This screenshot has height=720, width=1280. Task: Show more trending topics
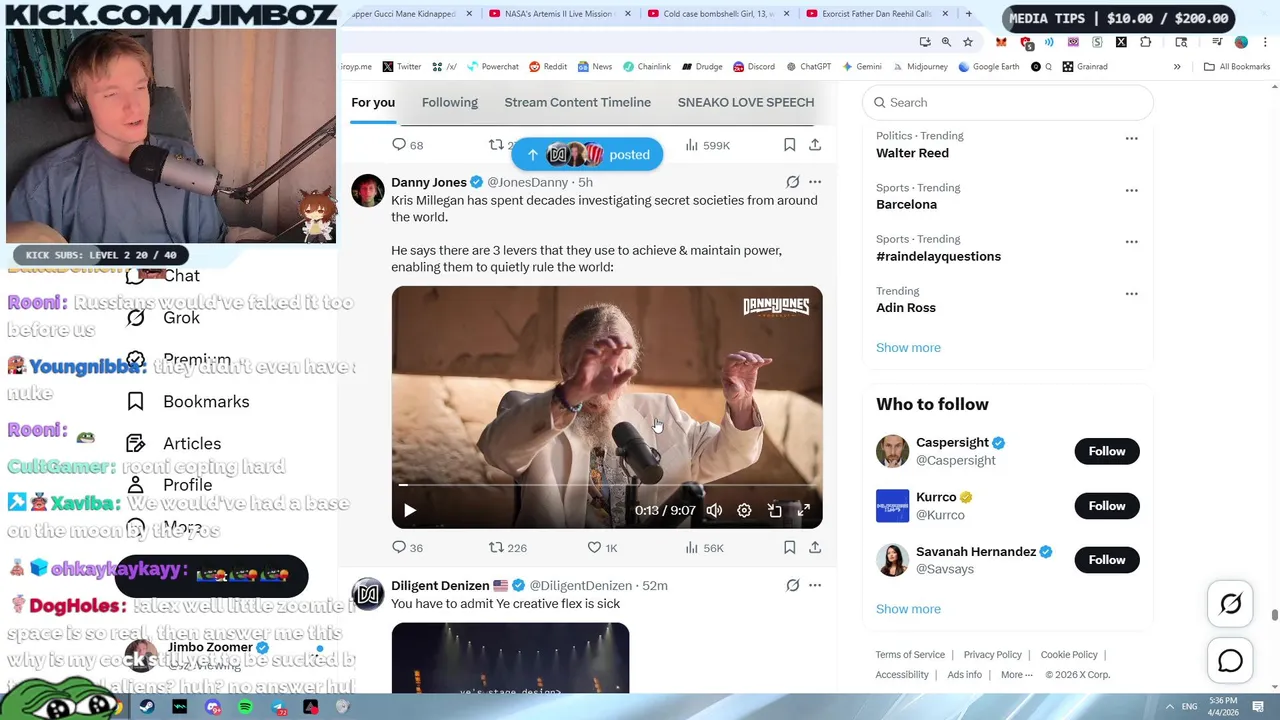click(908, 348)
